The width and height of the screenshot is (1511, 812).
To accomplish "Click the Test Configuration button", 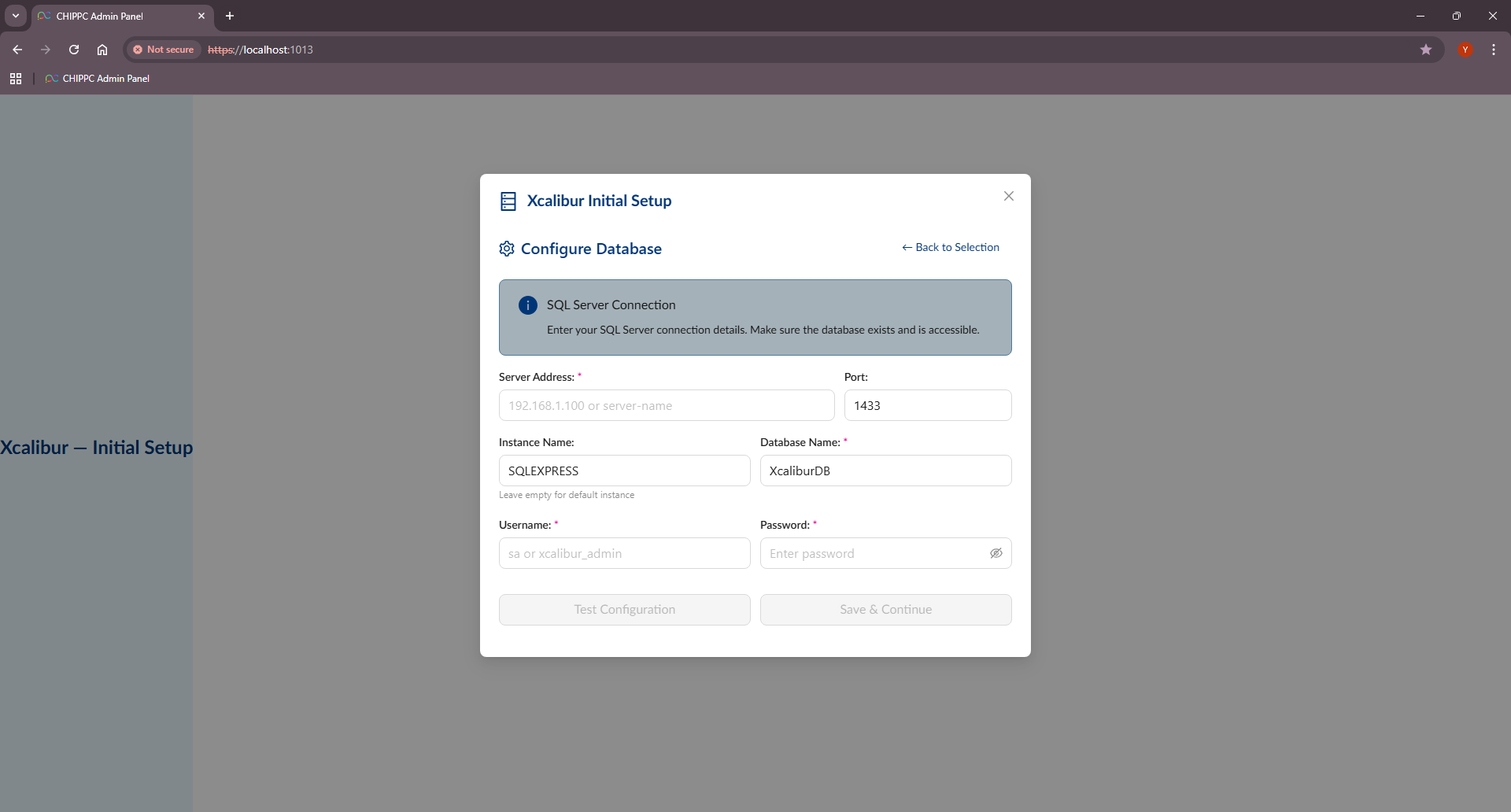I will (x=624, y=609).
